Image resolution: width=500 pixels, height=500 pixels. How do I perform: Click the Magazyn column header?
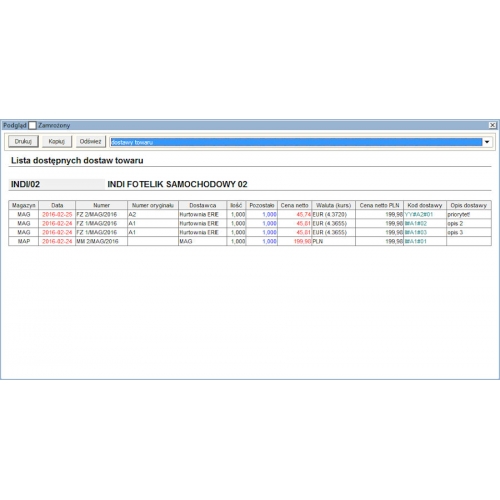24,205
